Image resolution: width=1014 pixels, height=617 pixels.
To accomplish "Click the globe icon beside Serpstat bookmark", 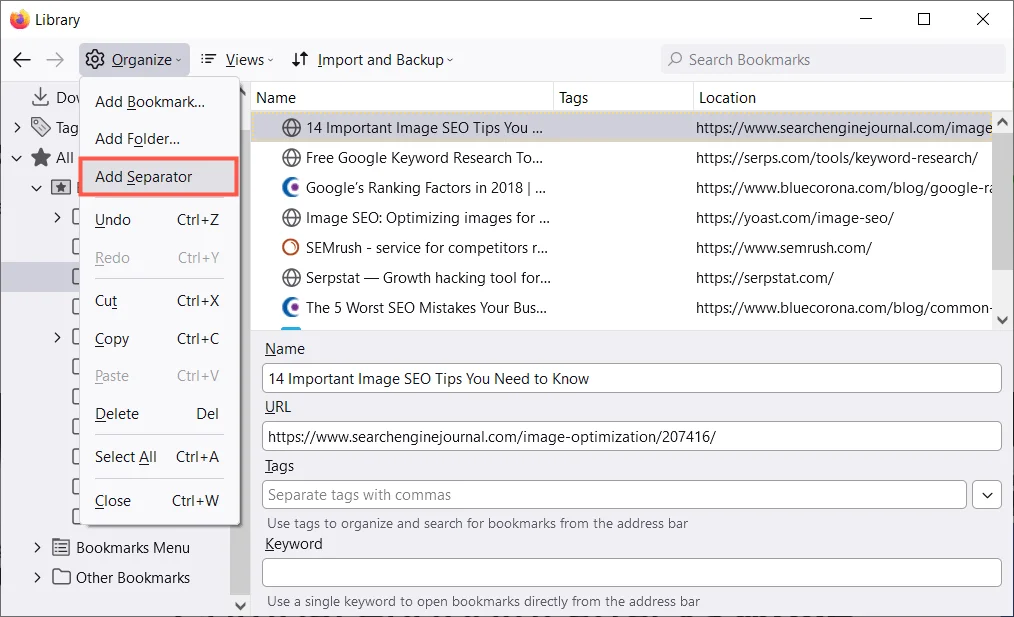I will coord(291,278).
